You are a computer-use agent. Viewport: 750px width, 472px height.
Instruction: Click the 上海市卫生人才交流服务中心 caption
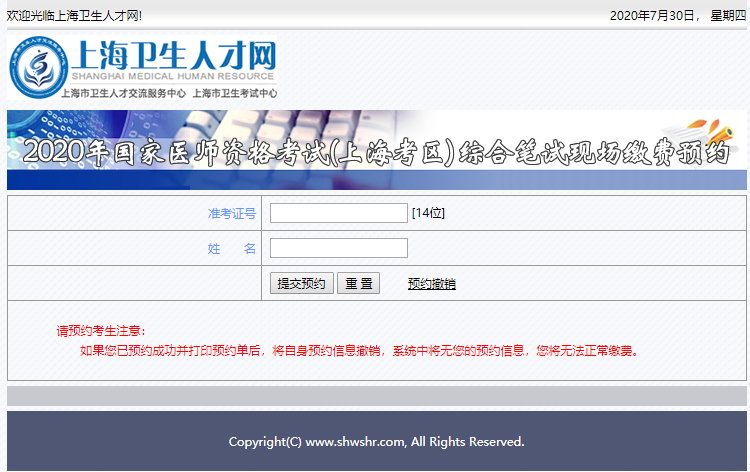click(123, 93)
